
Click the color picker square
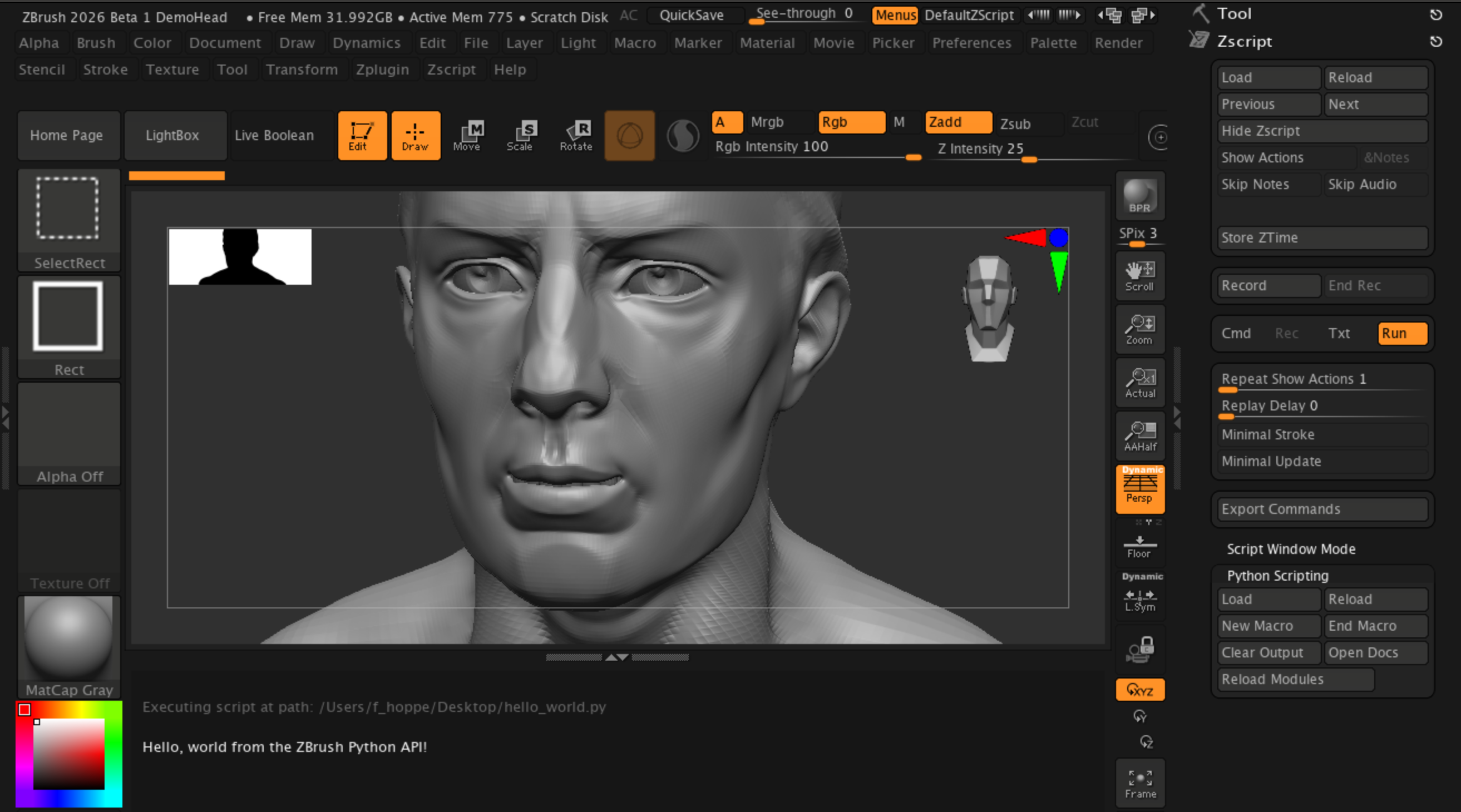click(x=68, y=754)
